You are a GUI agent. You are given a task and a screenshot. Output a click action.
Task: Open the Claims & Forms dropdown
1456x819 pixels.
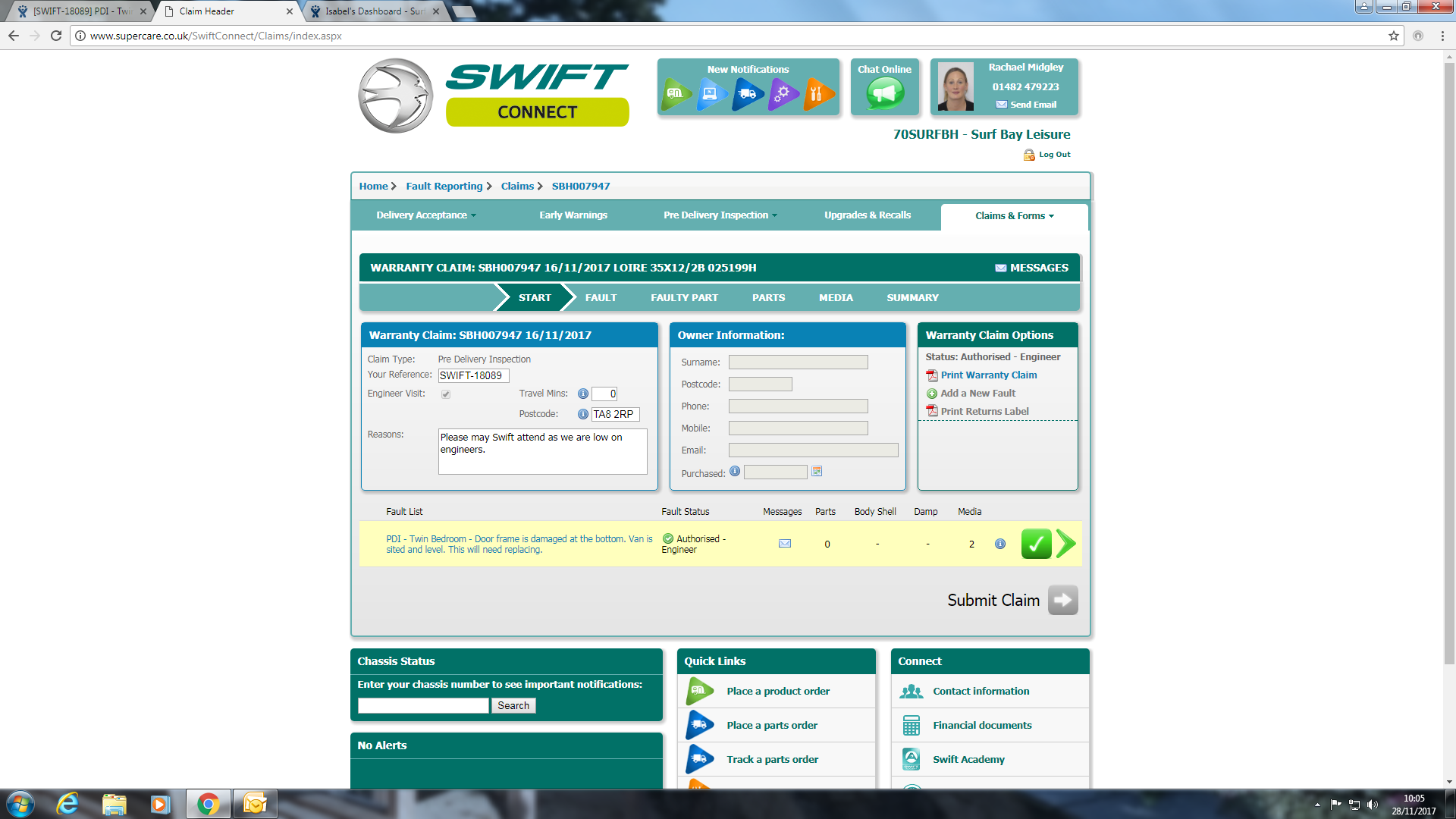[1014, 216]
